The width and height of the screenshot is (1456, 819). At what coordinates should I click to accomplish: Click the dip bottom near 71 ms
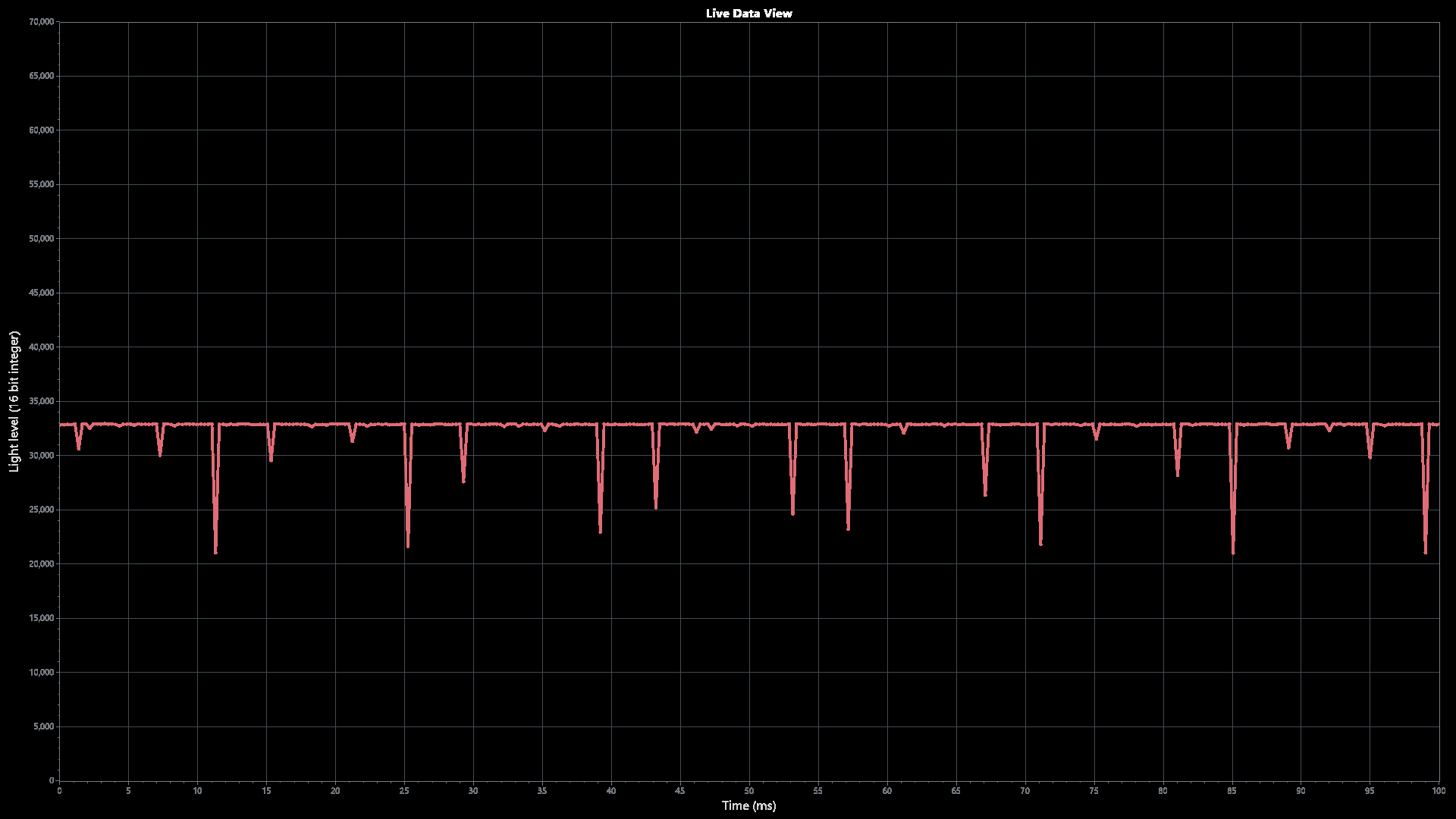coord(1040,543)
